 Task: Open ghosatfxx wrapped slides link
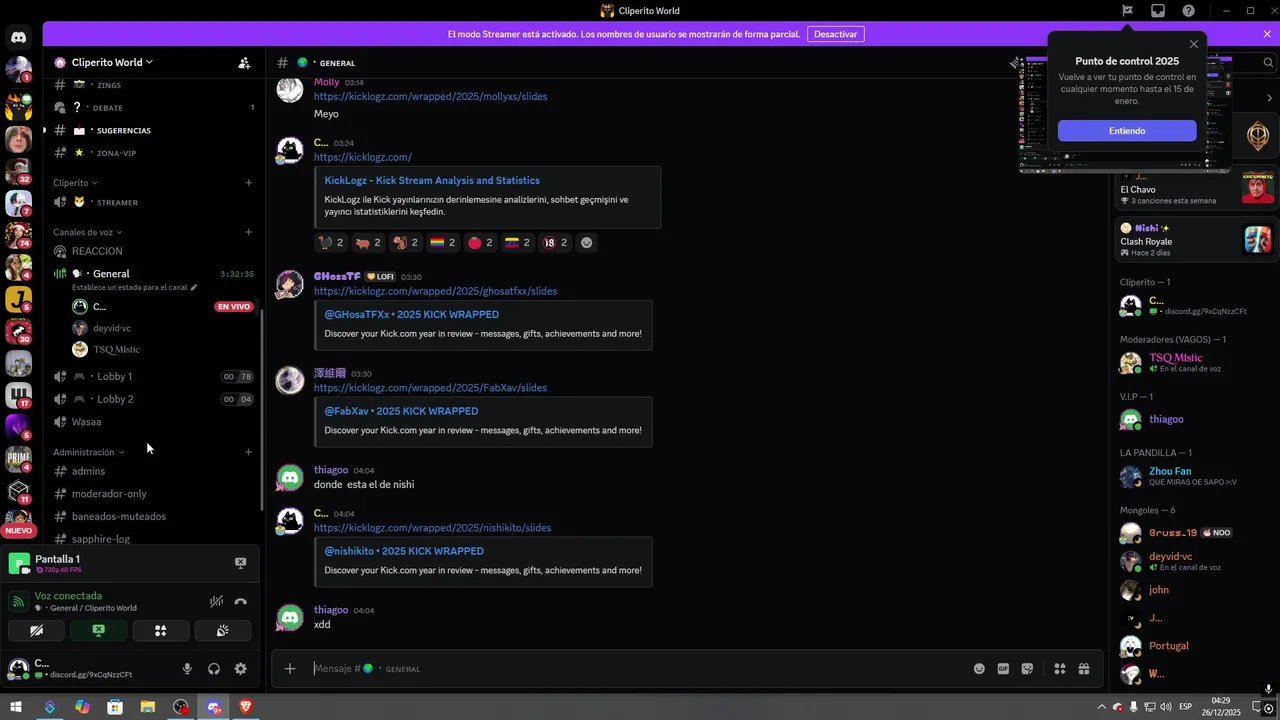click(x=435, y=291)
